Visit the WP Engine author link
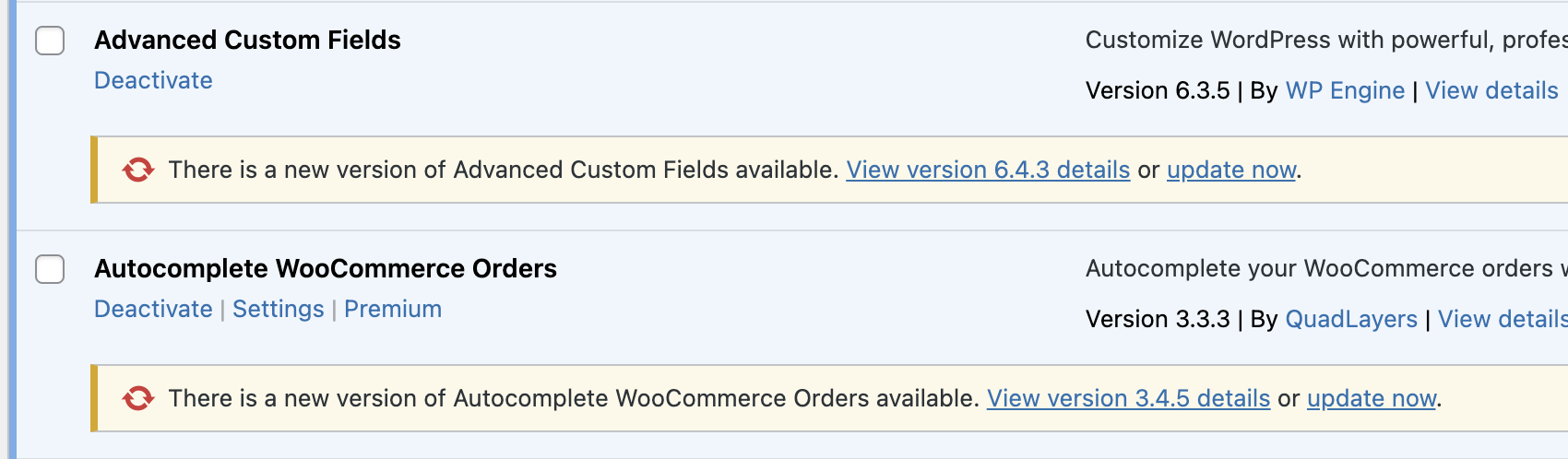The image size is (1568, 459). pyautogui.click(x=1345, y=90)
